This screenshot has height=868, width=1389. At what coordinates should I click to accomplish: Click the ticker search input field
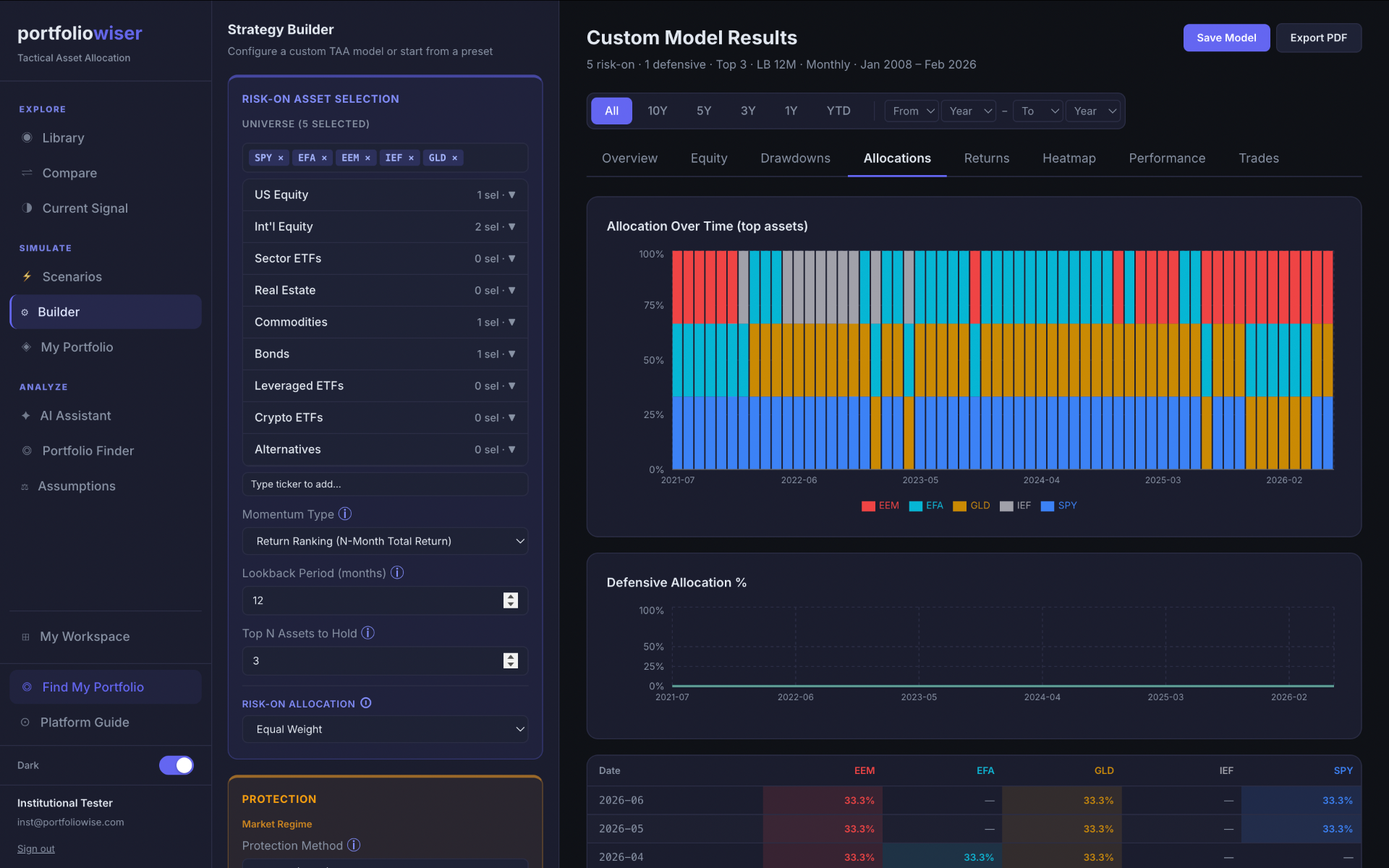click(385, 484)
